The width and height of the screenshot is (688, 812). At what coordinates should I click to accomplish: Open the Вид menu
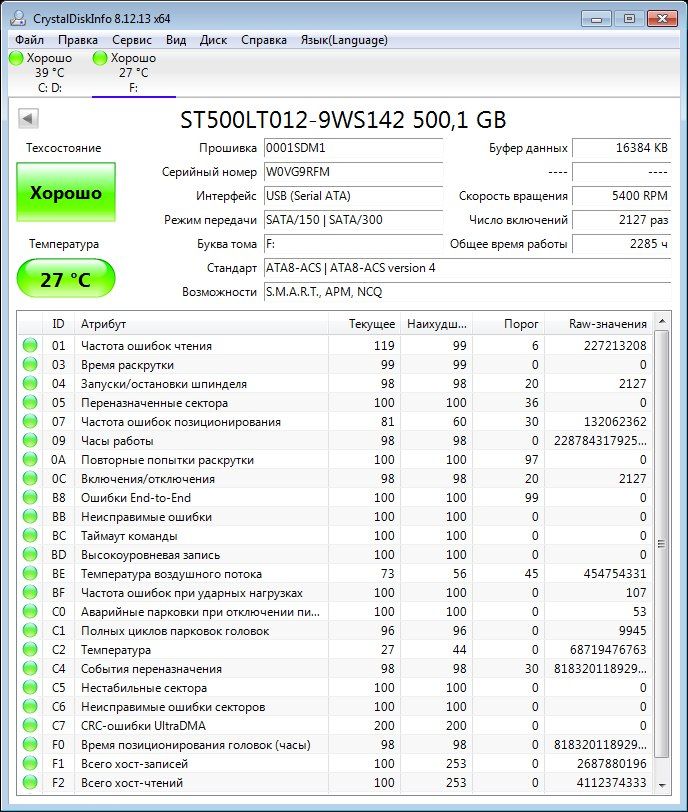176,40
